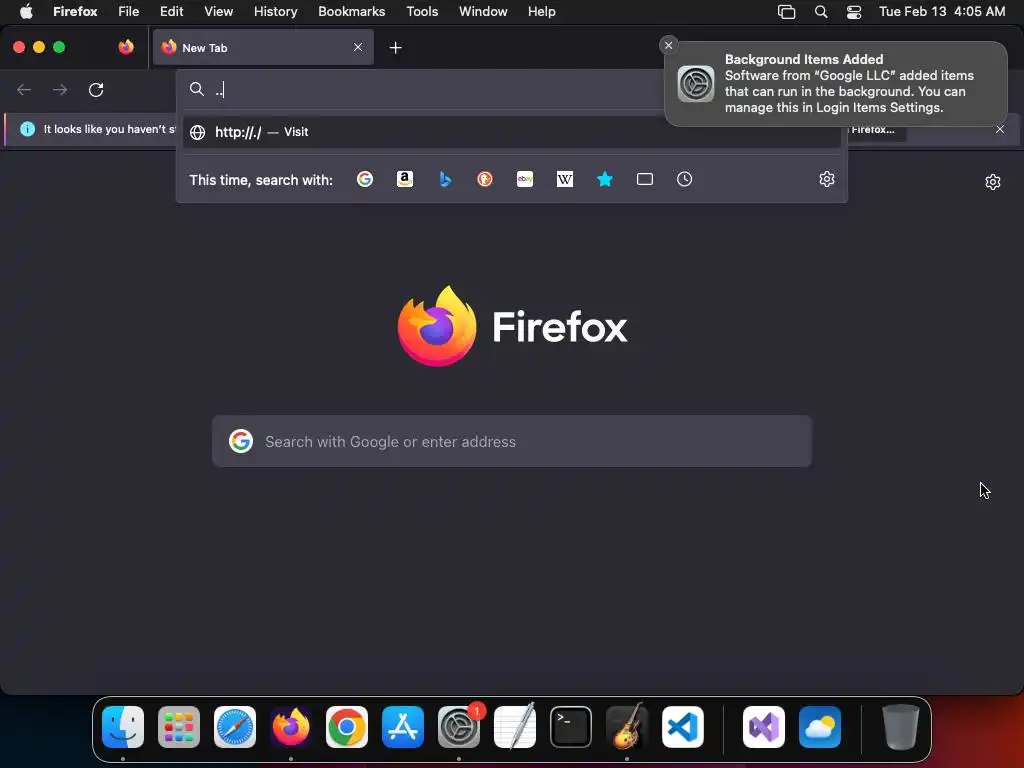Open System Settings from the Dock
Screen dimensions: 1024x768
459,727
